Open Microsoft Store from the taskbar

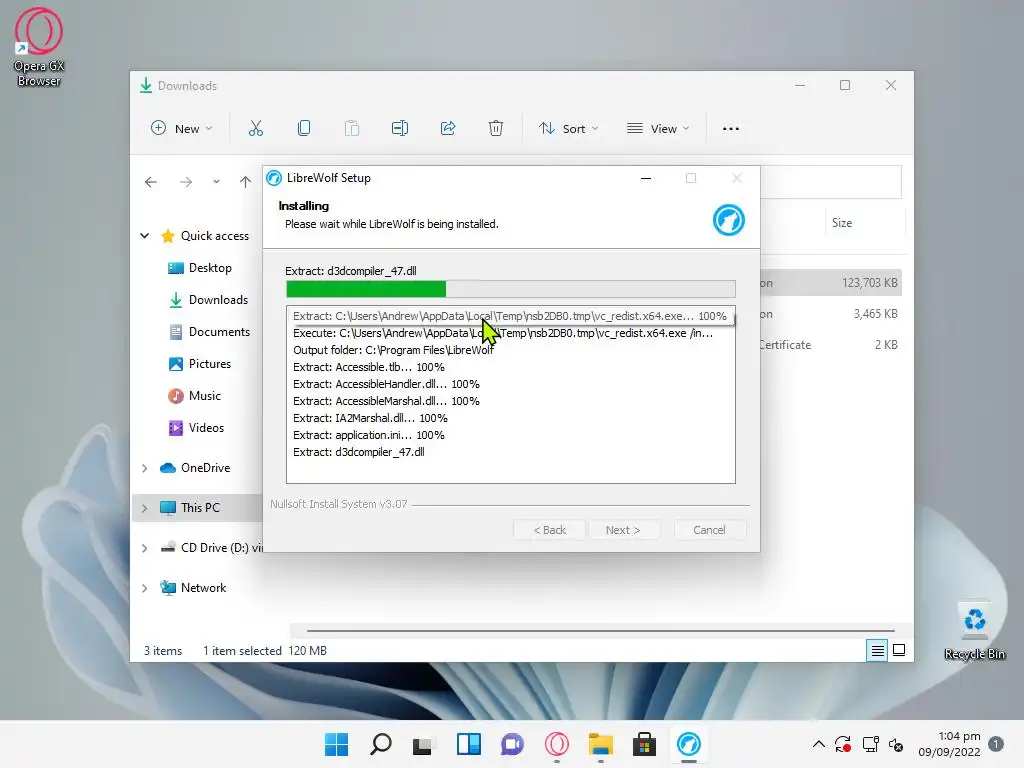point(644,744)
